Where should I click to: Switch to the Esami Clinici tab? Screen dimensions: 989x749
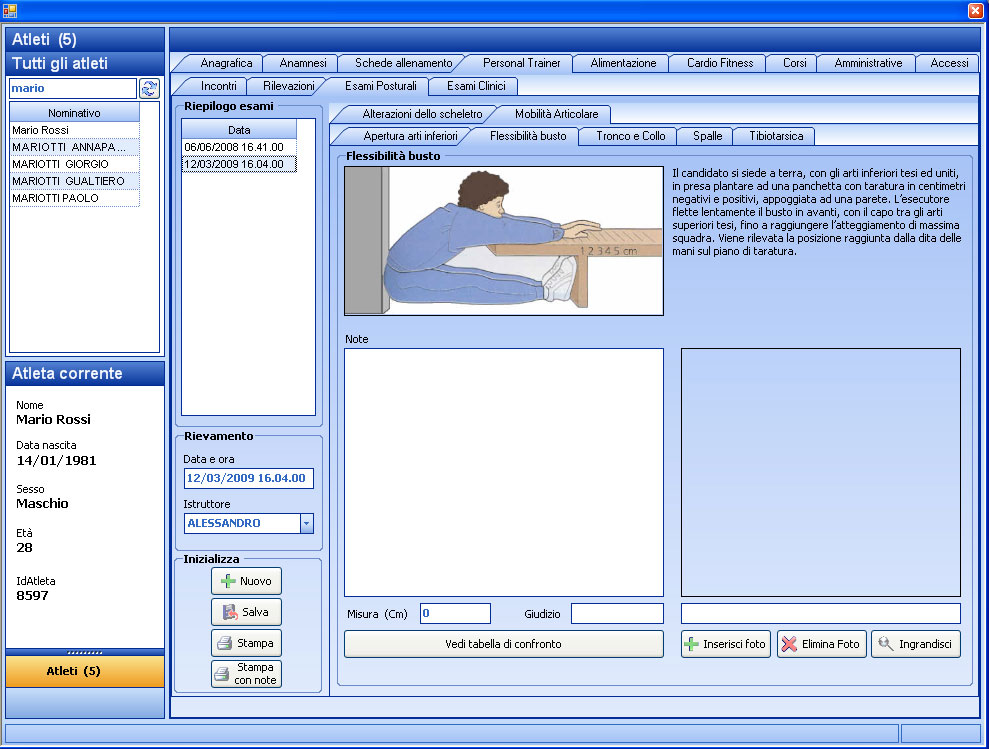point(475,86)
